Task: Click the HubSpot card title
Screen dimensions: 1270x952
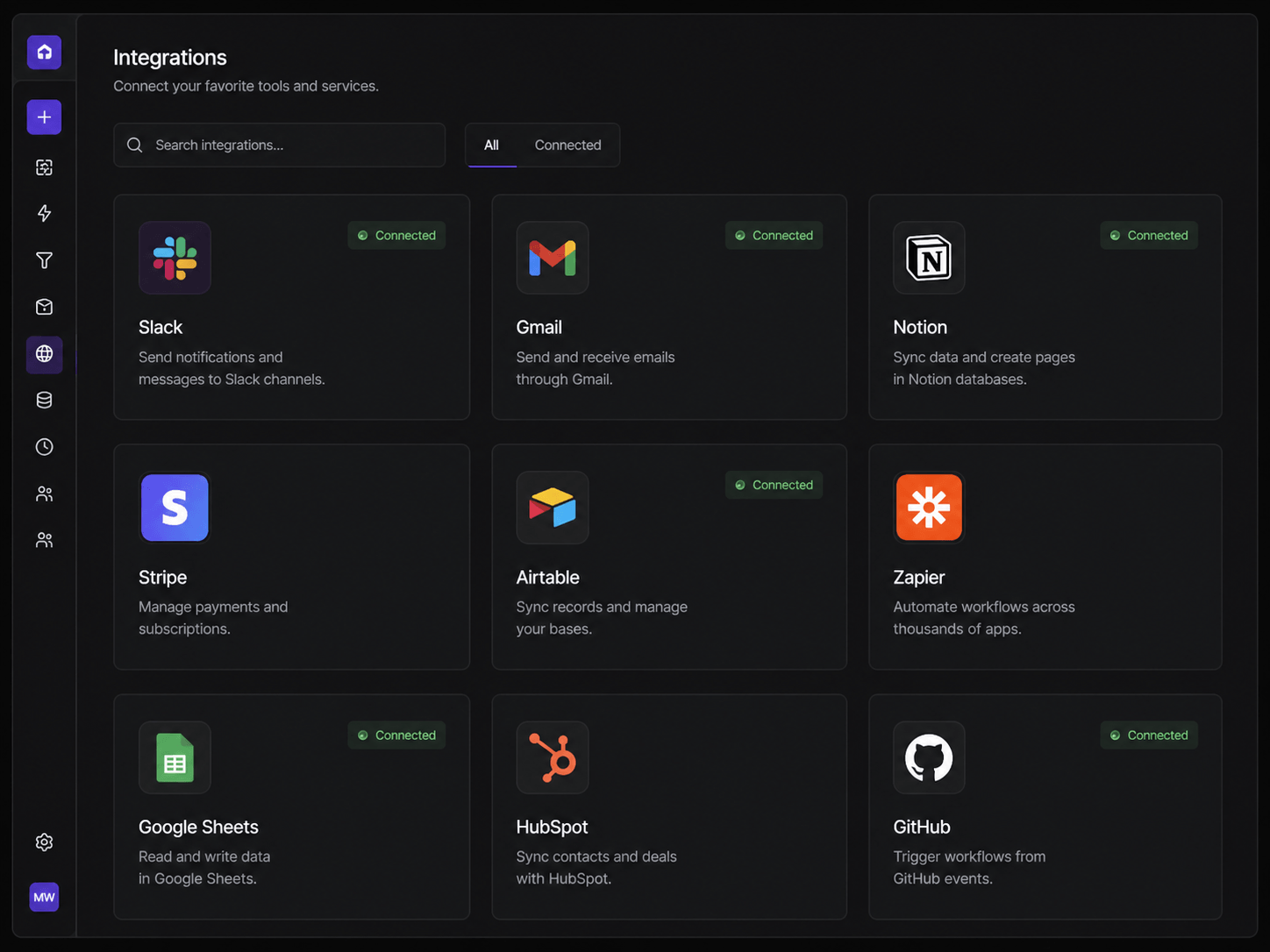Action: pos(552,827)
